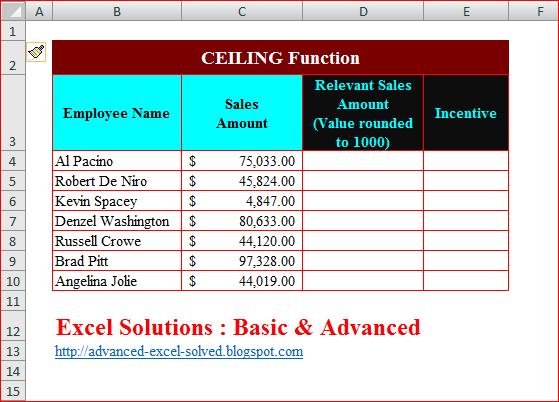
Task: Select column E header
Action: point(466,11)
